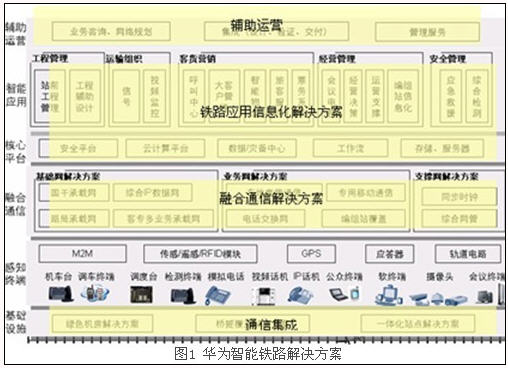This screenshot has height=368, width=508.
Task: Click the 感知终端 row label
Action: click(x=16, y=274)
